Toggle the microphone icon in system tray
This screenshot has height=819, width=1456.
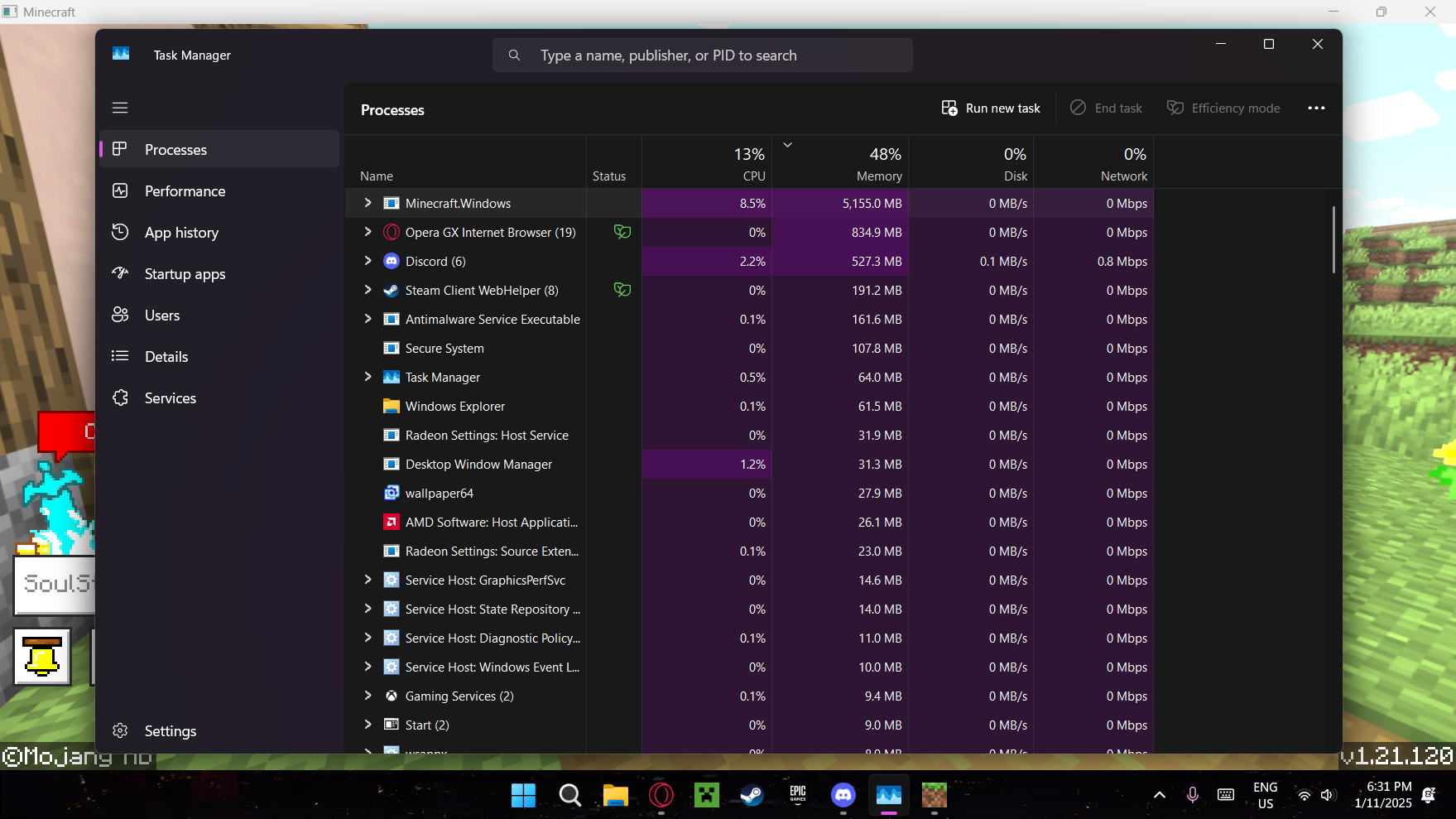pyautogui.click(x=1192, y=795)
